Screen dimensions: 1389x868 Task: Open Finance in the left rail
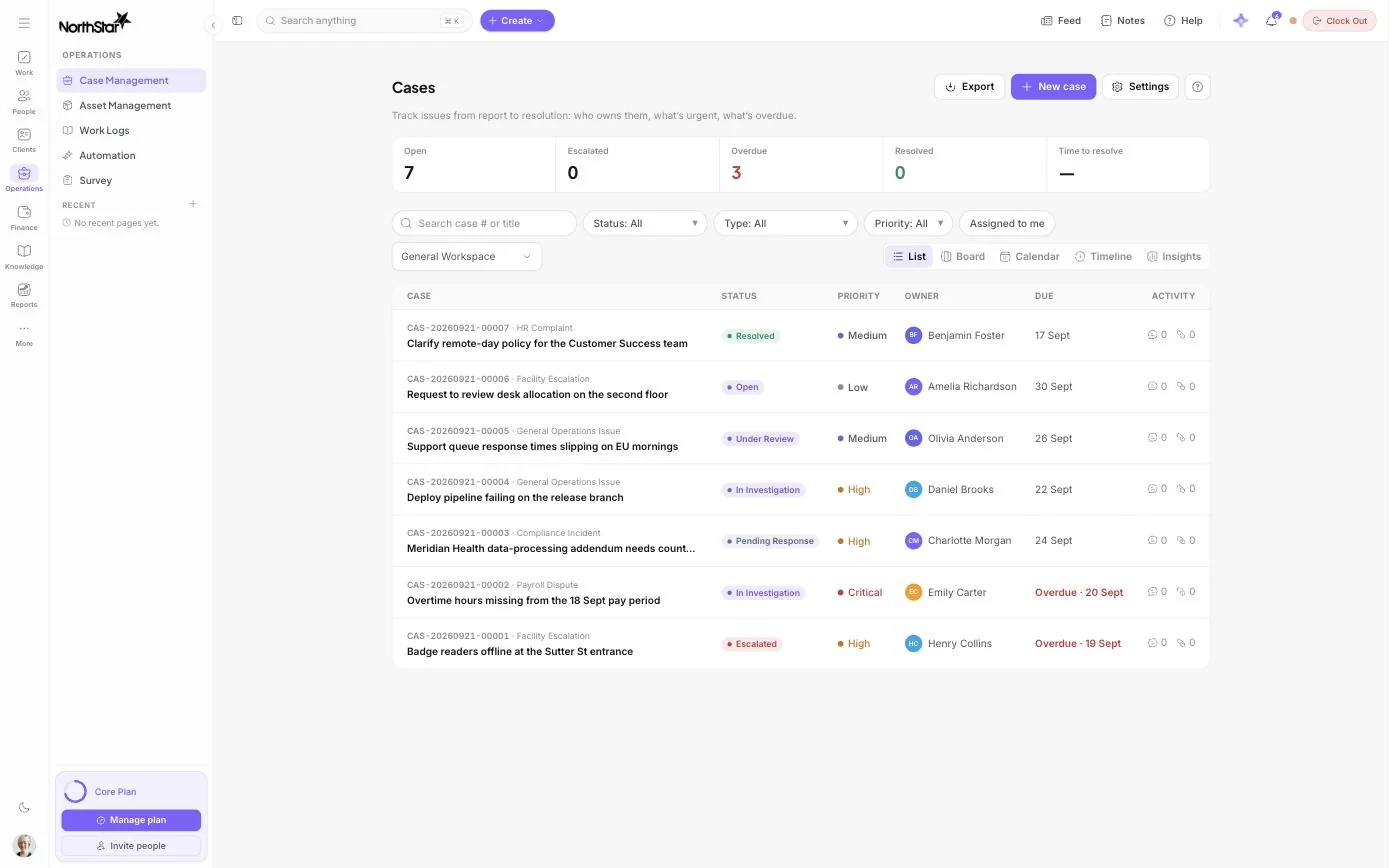pos(24,218)
